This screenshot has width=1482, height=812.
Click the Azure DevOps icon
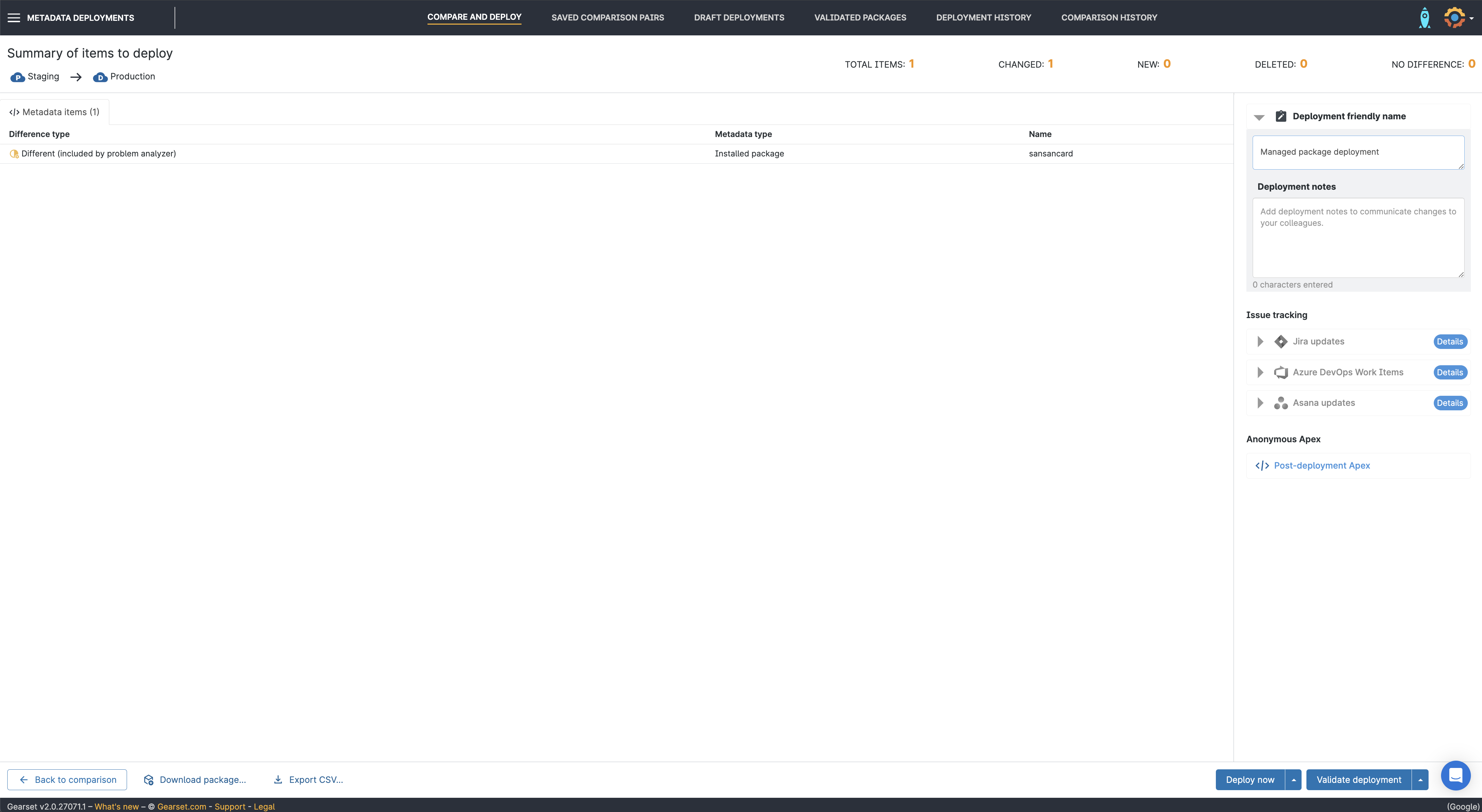coord(1281,373)
